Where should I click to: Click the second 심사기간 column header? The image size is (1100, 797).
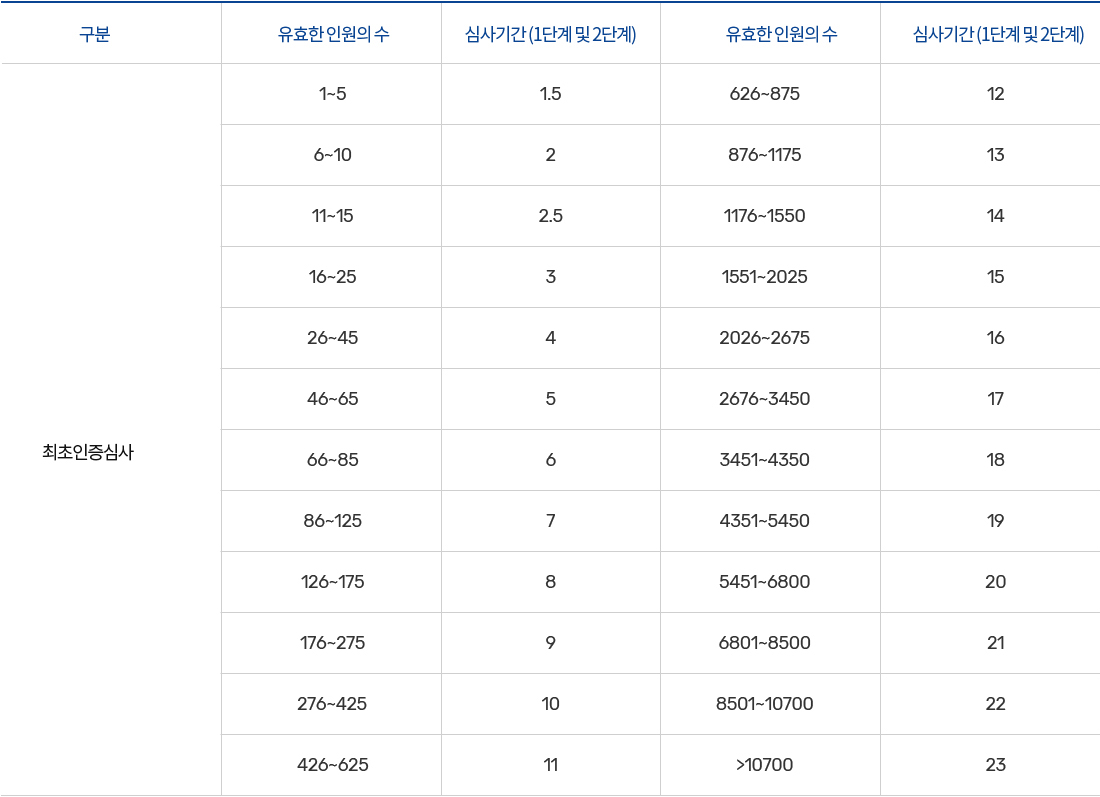point(998,34)
